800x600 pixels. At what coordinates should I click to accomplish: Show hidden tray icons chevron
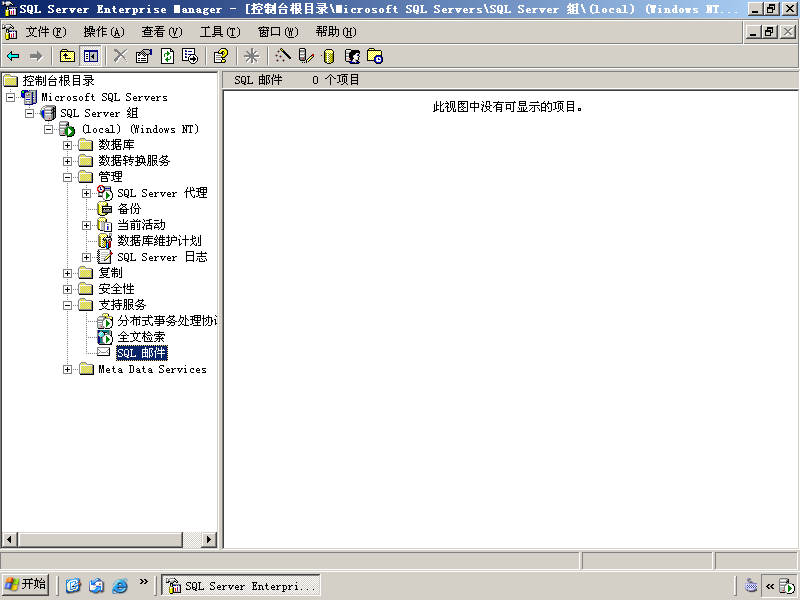[x=769, y=586]
